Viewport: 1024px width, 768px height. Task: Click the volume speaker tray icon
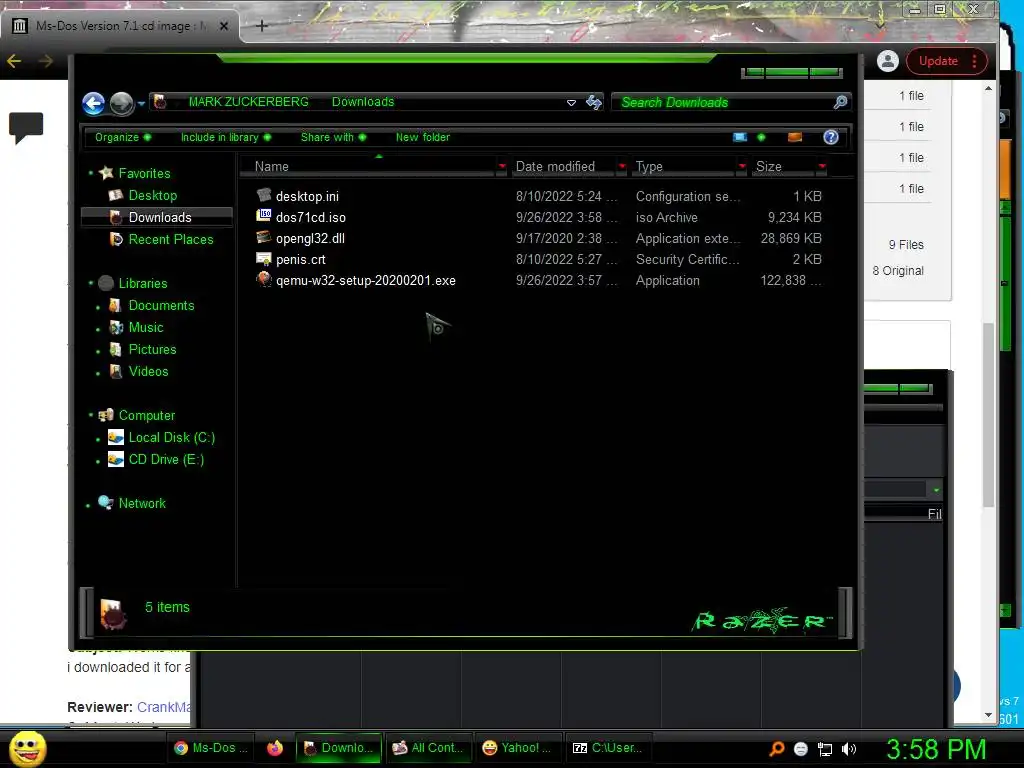click(849, 749)
